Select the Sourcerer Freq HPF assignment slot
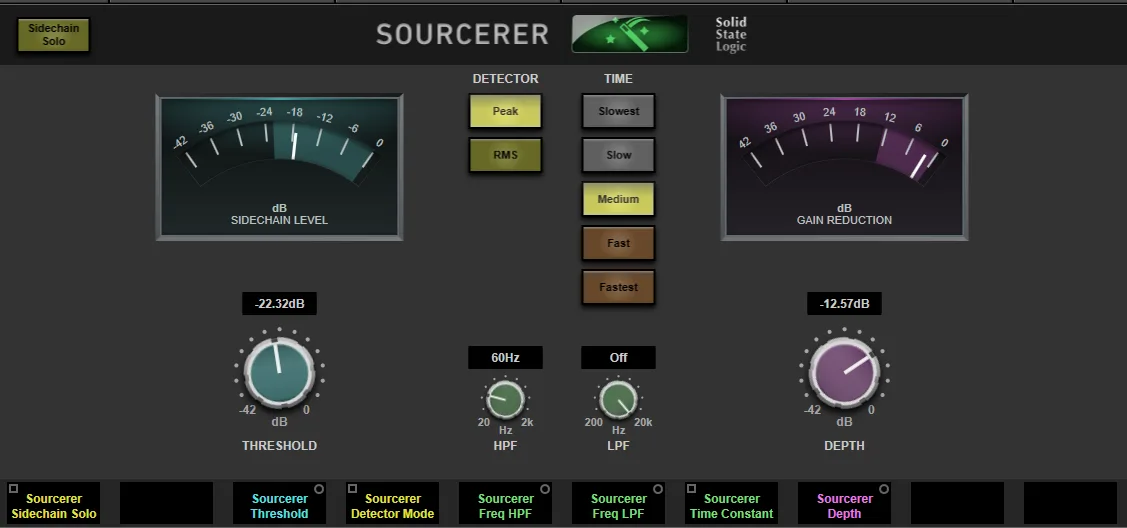The height and width of the screenshot is (528, 1127). tap(505, 503)
